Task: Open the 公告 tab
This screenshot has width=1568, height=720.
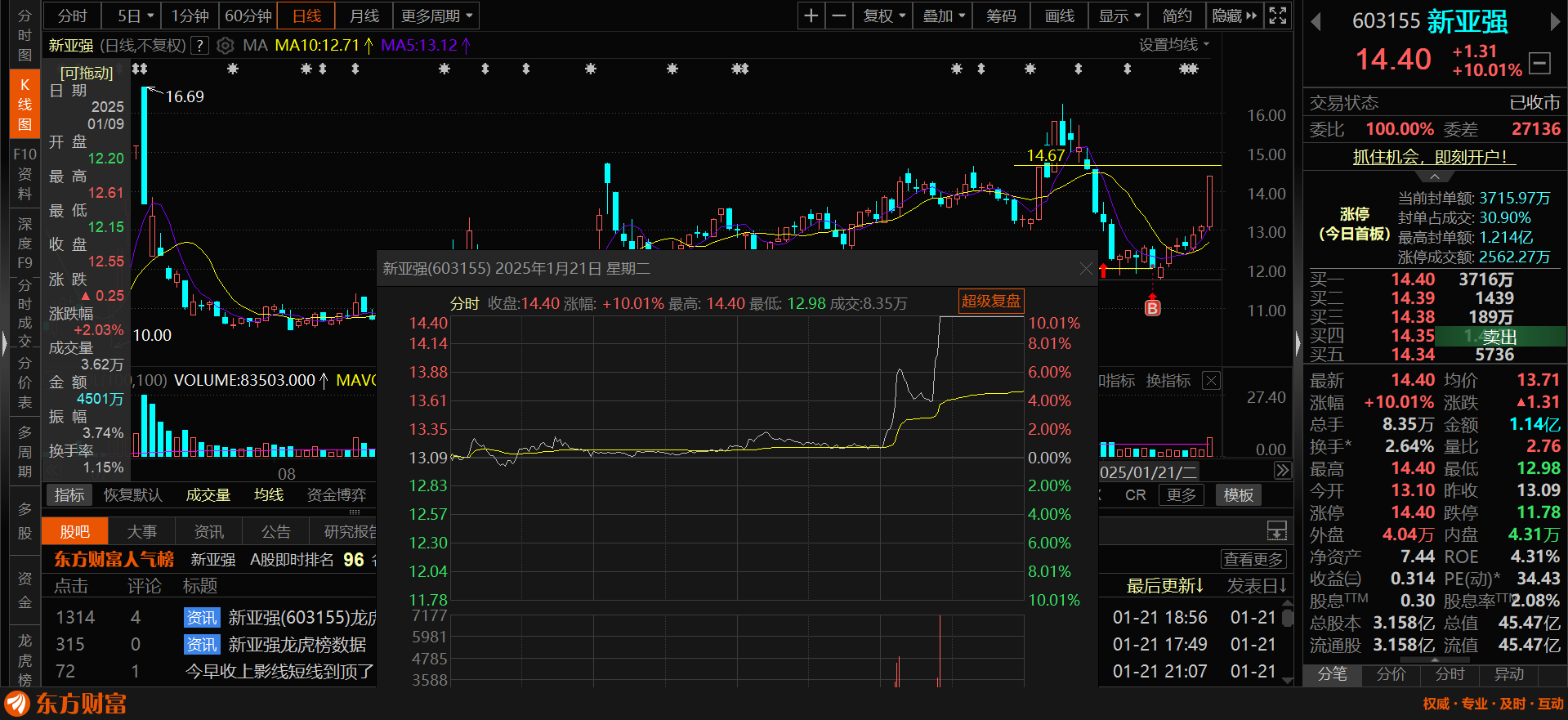Action: point(276,531)
